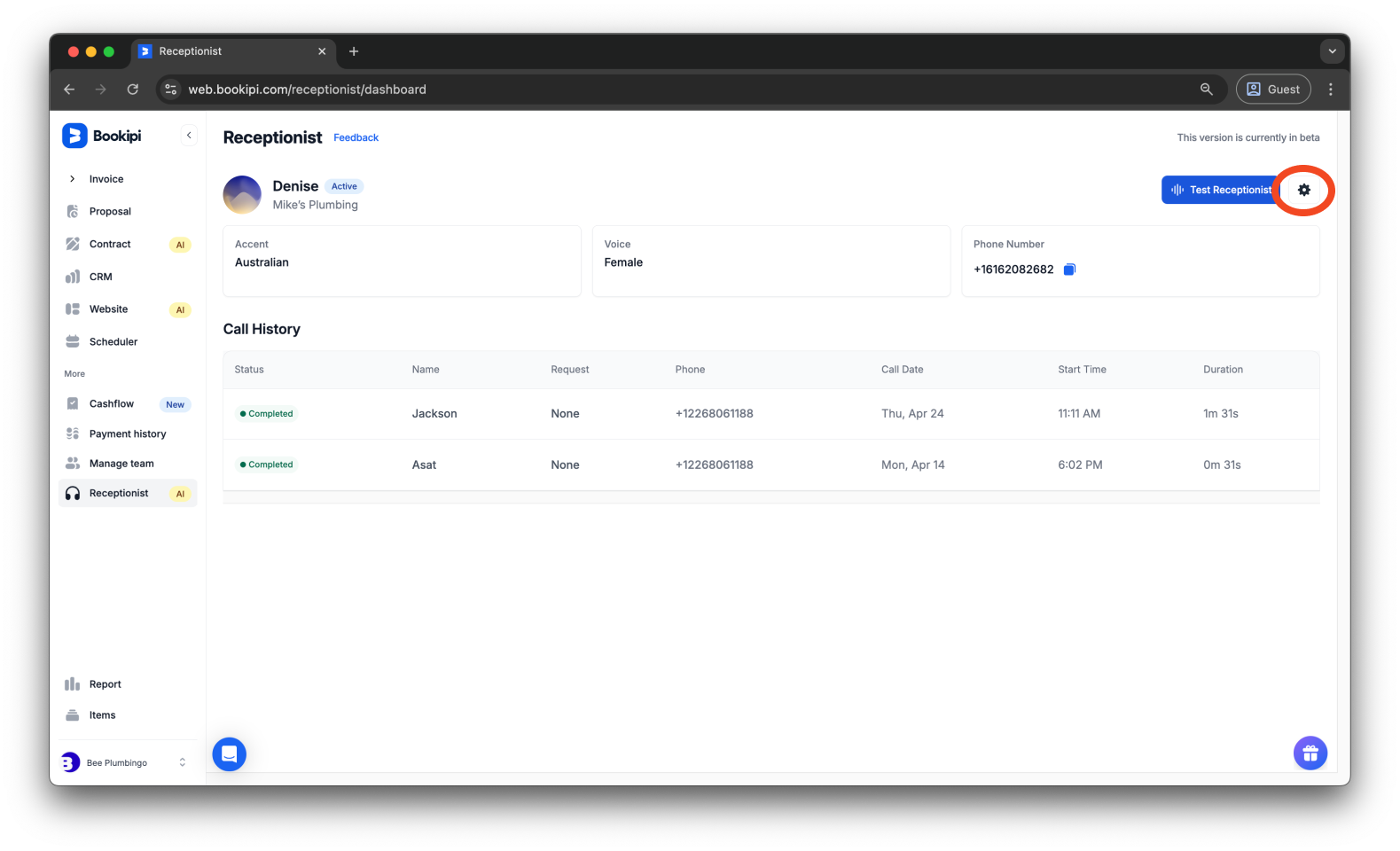
Task: Click the Receptionist headset icon
Action: pos(73,494)
